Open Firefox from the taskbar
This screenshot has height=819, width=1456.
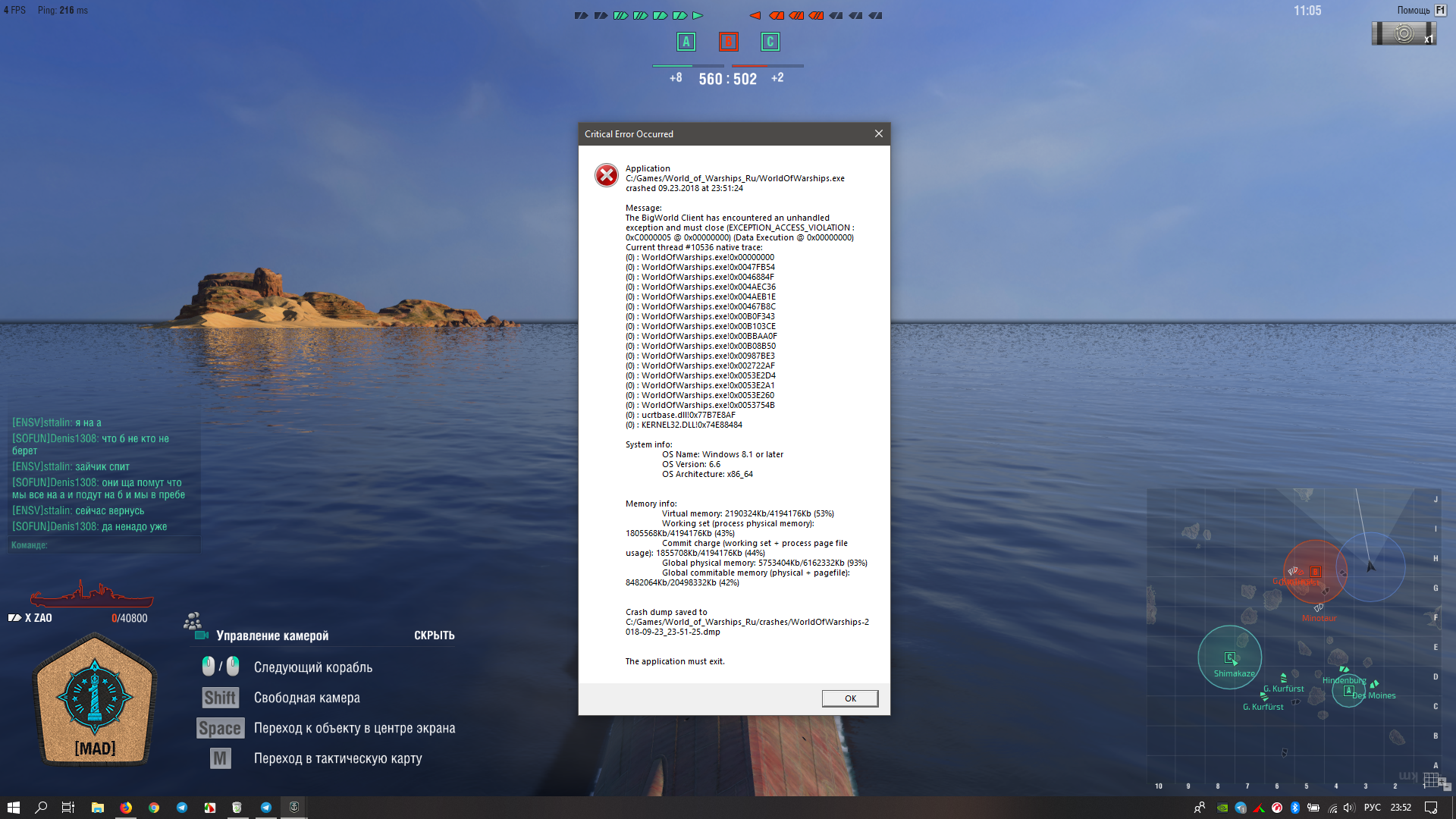pyautogui.click(x=126, y=807)
